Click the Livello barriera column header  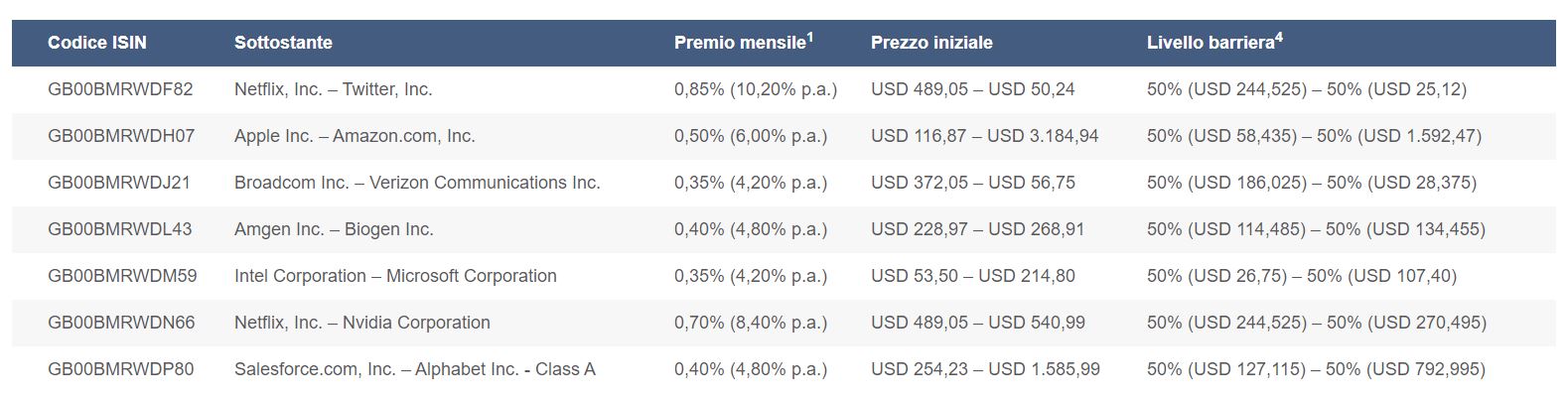pos(1211,43)
